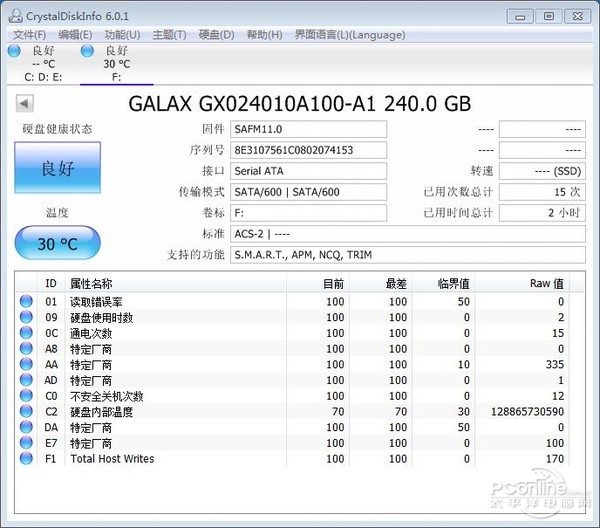Select the 硬盘使用时数 attribute name
The width and height of the screenshot is (600, 528).
coord(101,318)
